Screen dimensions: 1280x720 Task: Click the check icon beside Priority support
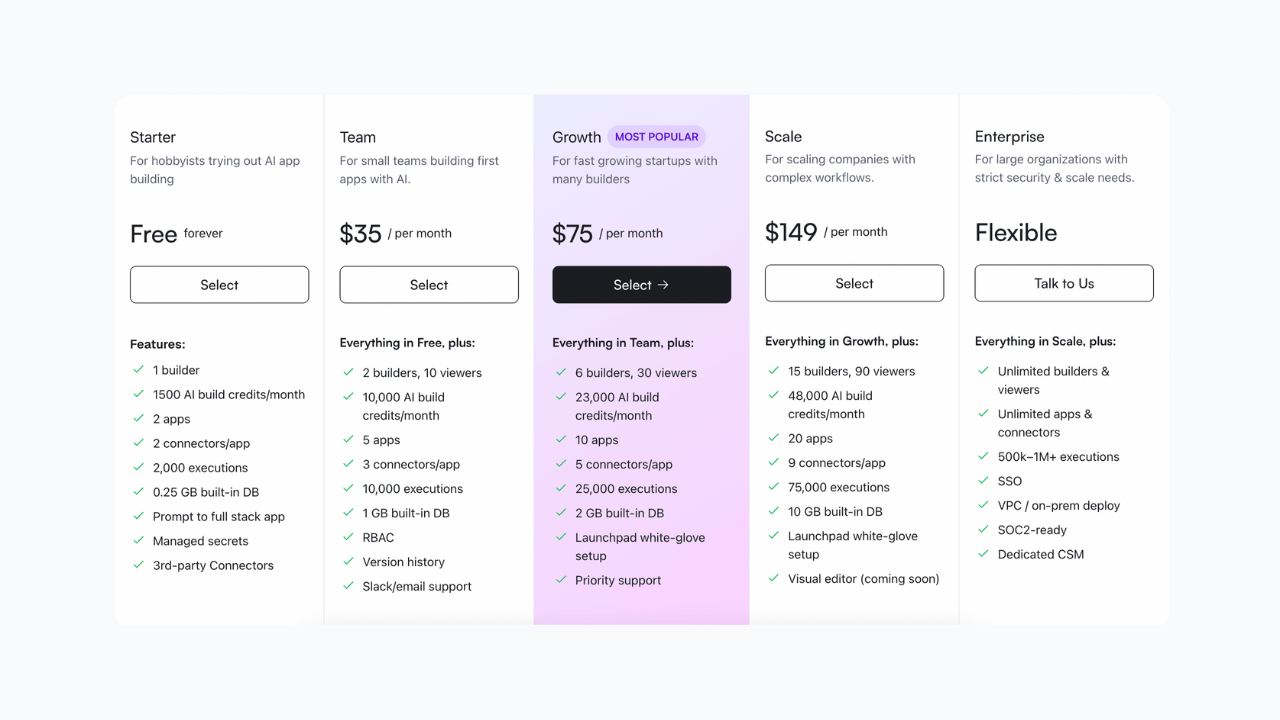(x=561, y=580)
